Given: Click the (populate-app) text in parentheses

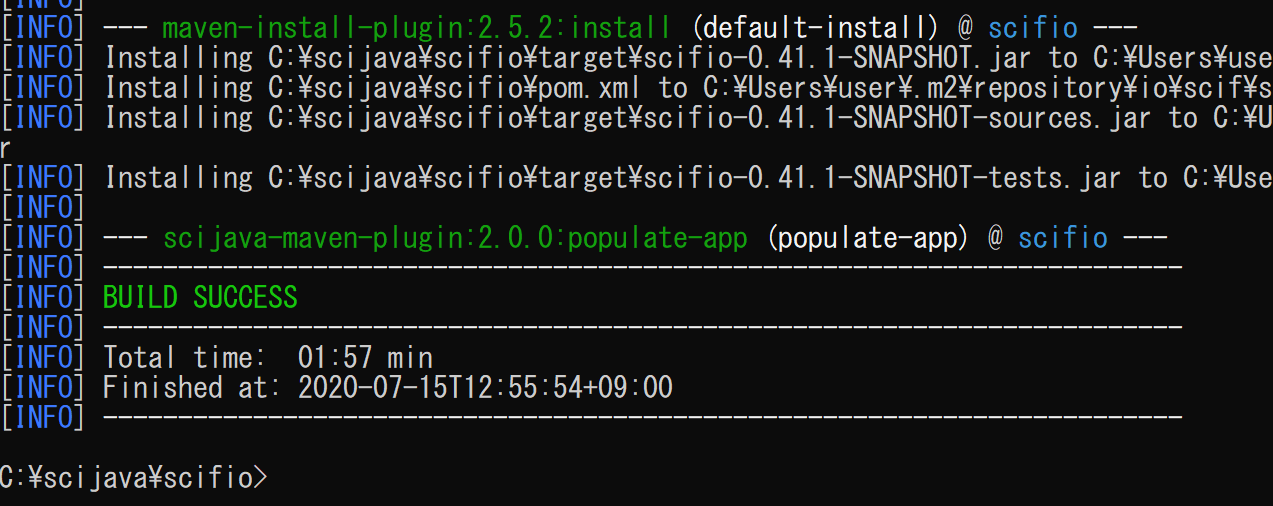Looking at the screenshot, I should click(869, 238).
